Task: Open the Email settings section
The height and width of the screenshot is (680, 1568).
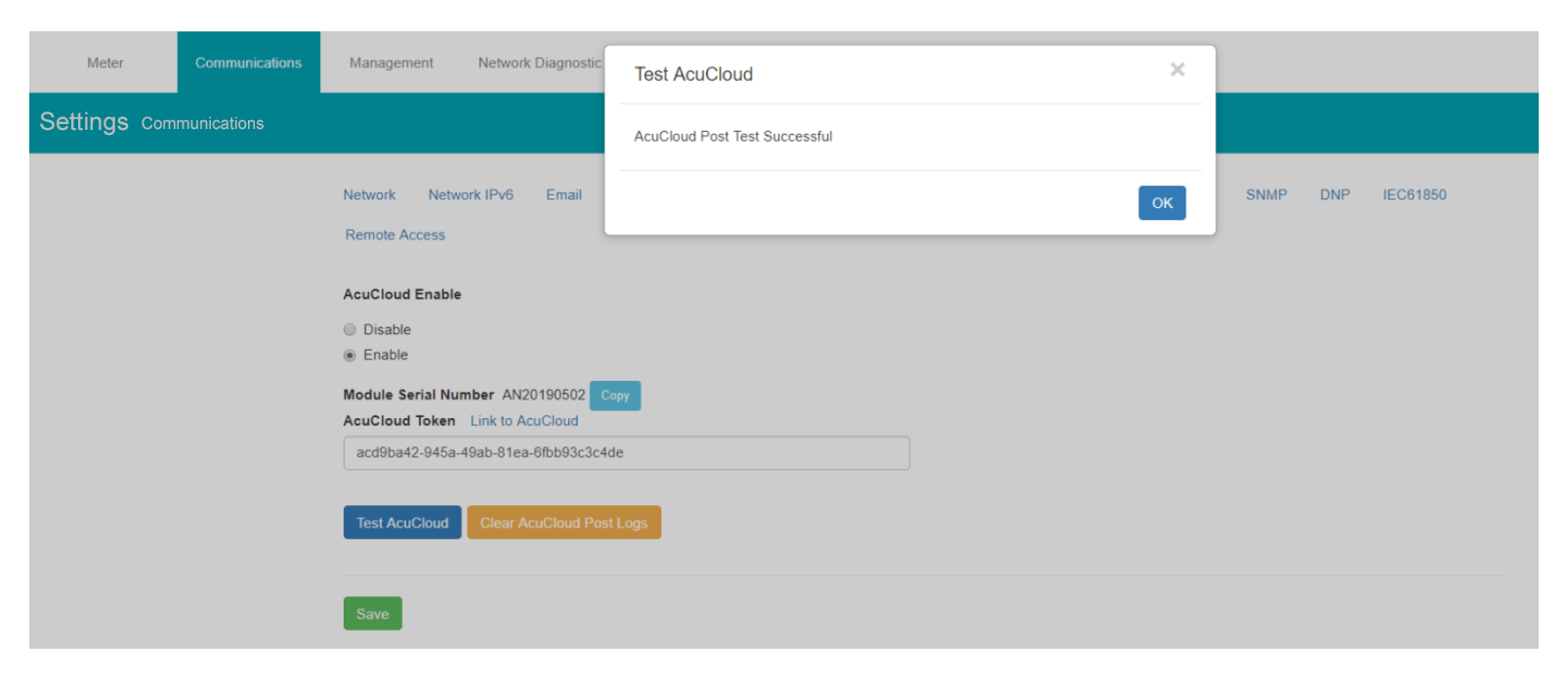Action: pyautogui.click(x=563, y=194)
